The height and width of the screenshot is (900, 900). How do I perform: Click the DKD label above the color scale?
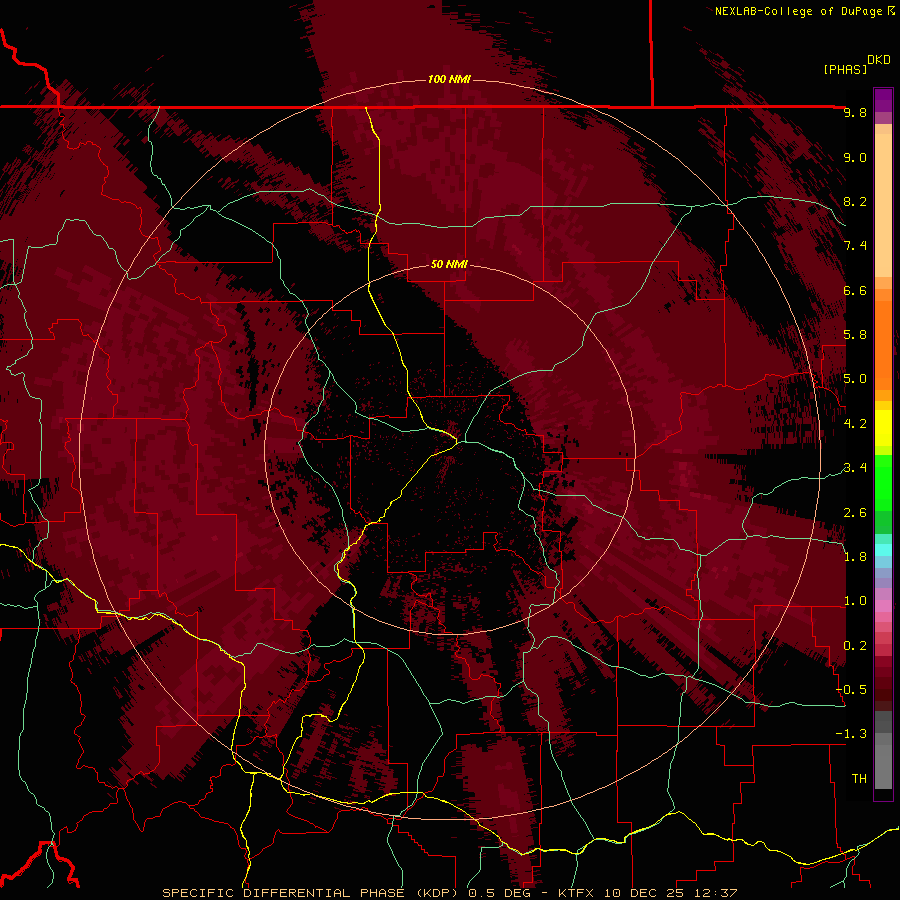(x=879, y=60)
